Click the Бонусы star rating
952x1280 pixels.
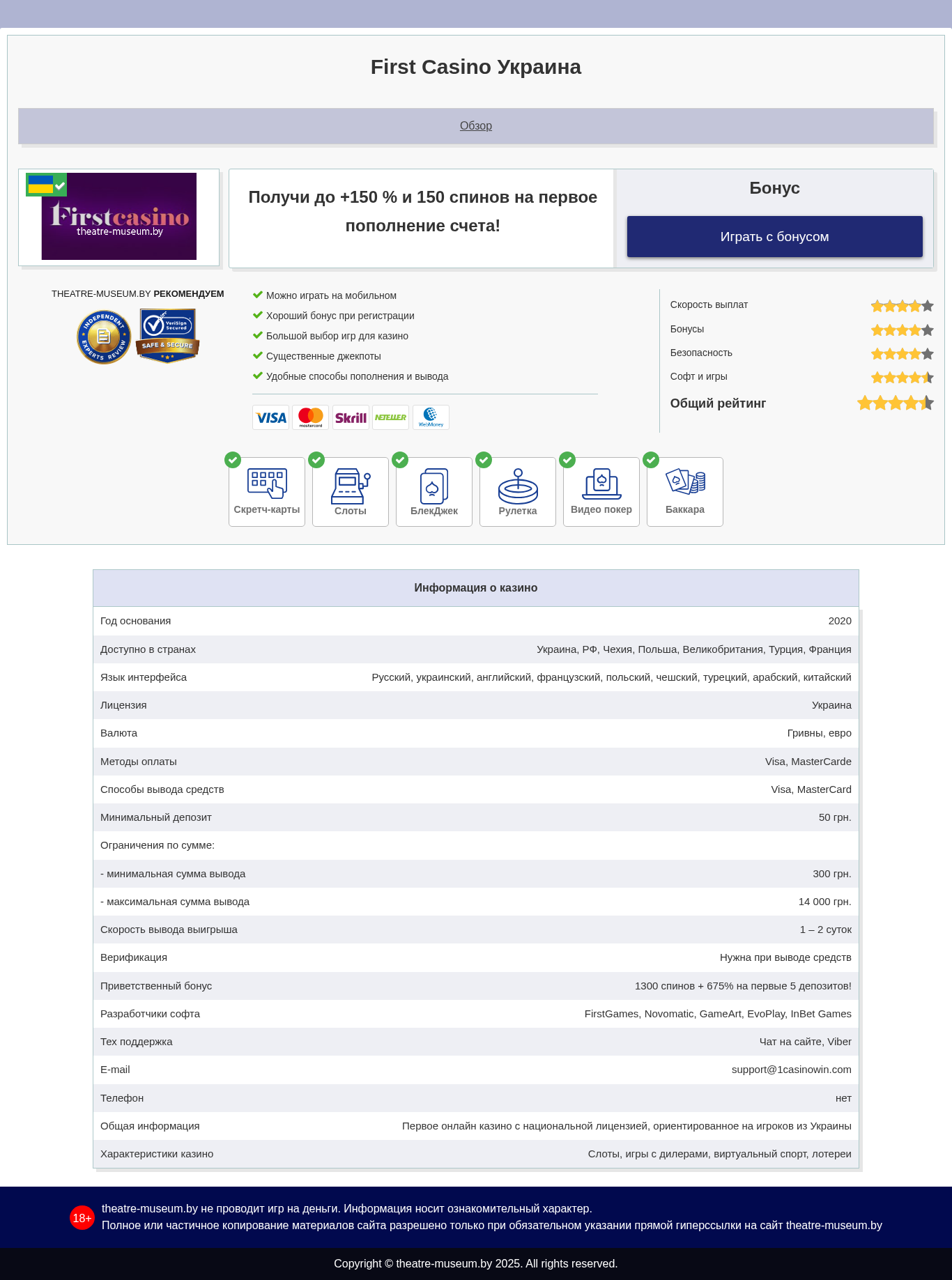pos(902,330)
